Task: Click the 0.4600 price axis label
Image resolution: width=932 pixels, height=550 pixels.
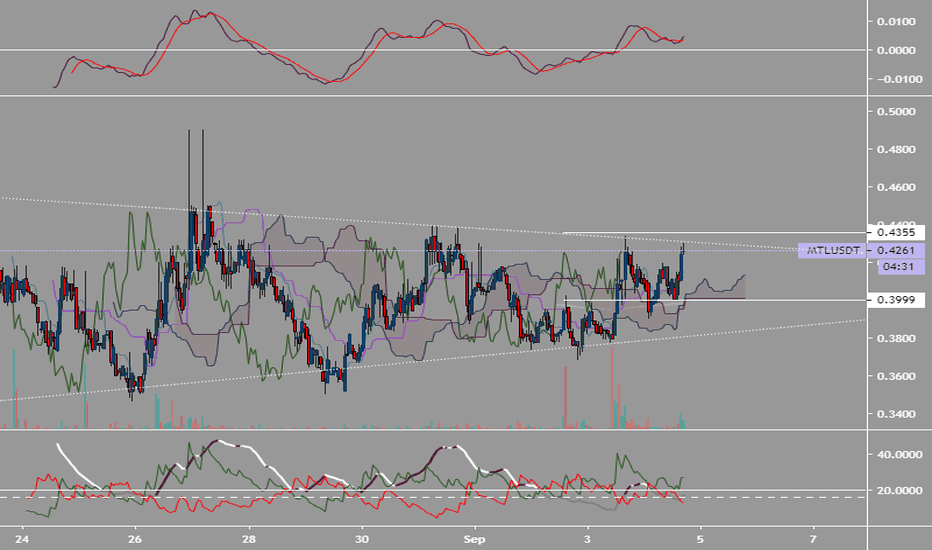Action: (896, 187)
